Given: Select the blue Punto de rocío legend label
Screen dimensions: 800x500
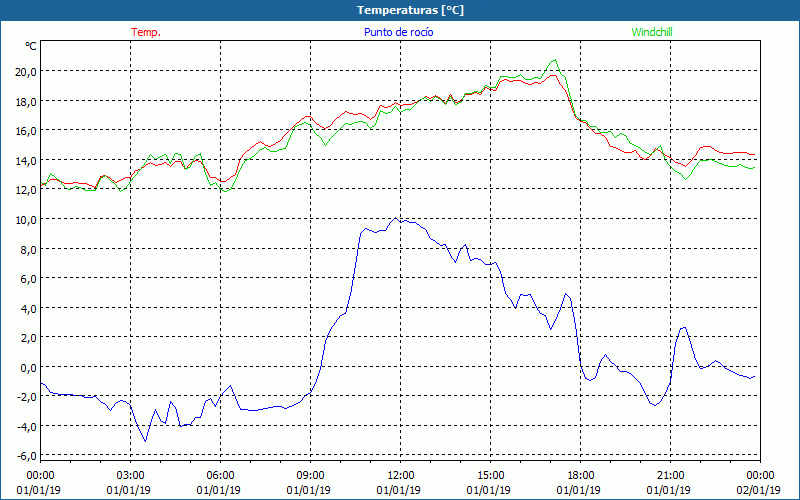Looking at the screenshot, I should (x=398, y=32).
